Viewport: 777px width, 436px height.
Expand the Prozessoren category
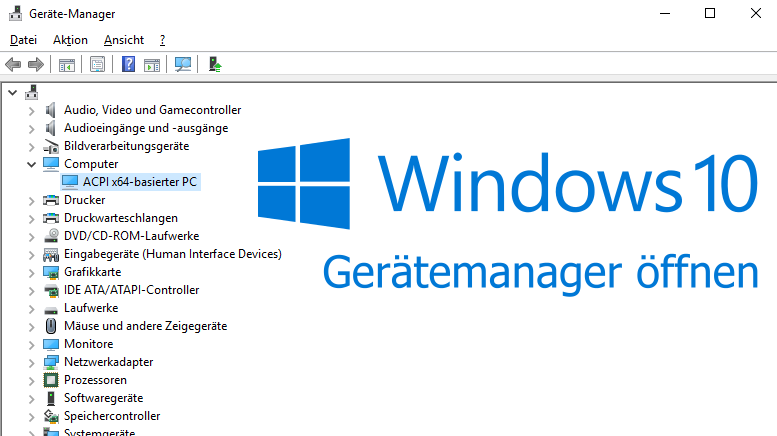[x=32, y=381]
